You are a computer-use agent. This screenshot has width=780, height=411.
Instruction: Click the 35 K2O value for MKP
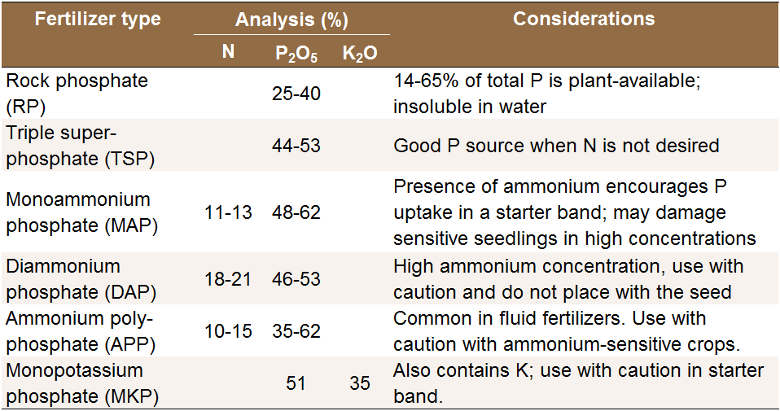click(360, 383)
